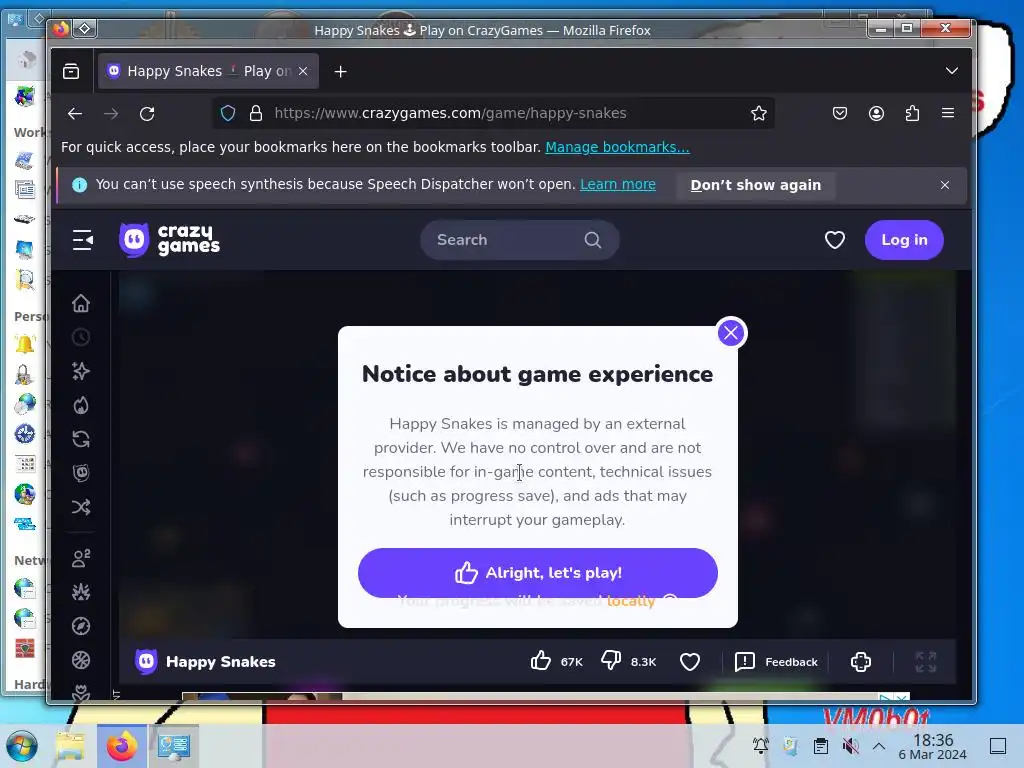The width and height of the screenshot is (1024, 768).
Task: Collapse the sidebar menu toggle
Action: tap(82, 240)
